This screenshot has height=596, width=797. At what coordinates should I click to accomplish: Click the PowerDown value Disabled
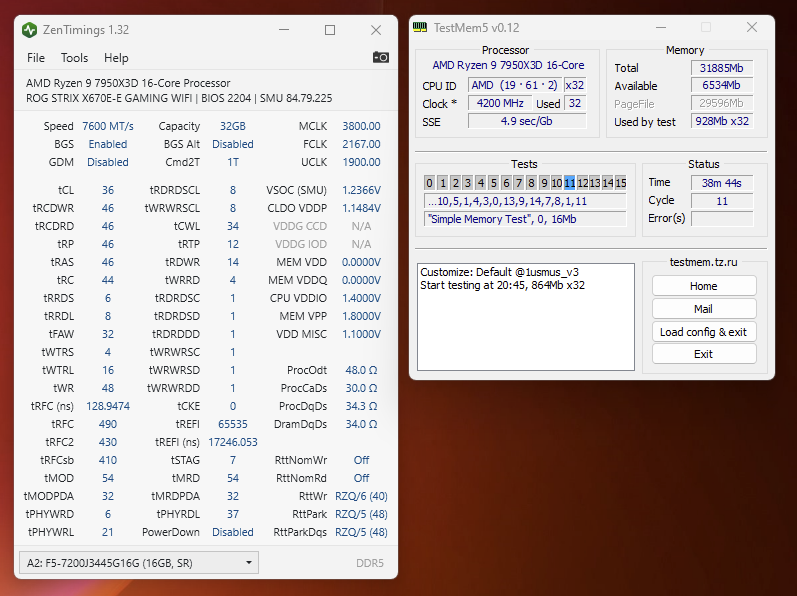point(233,532)
